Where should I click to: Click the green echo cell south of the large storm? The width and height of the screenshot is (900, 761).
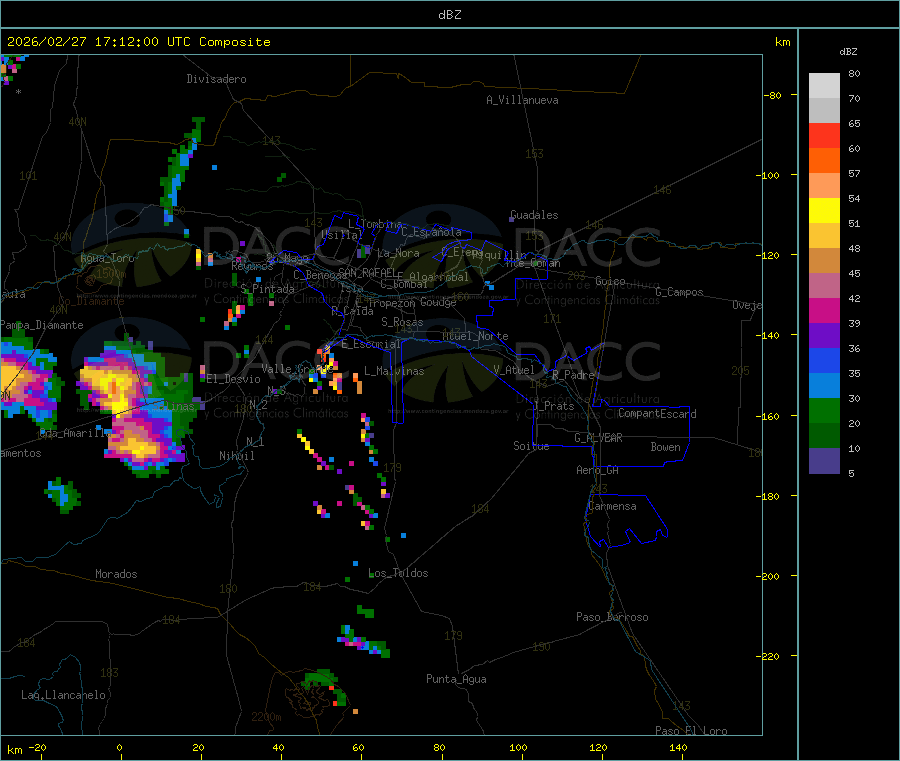point(62,494)
